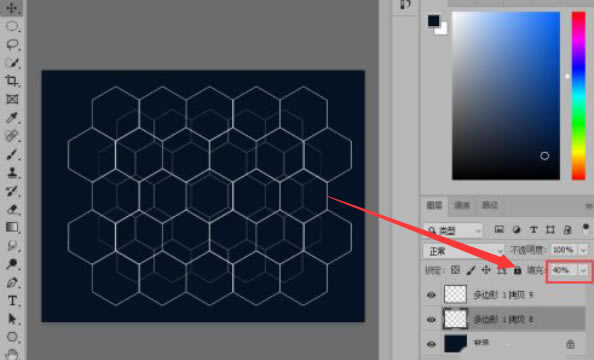Click the dark foreground color swatch
Image resolution: width=594 pixels, height=360 pixels.
coord(433,20)
